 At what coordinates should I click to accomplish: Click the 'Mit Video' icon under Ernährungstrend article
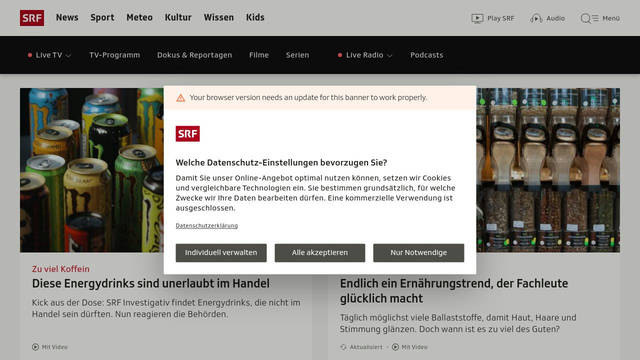pyautogui.click(x=395, y=347)
